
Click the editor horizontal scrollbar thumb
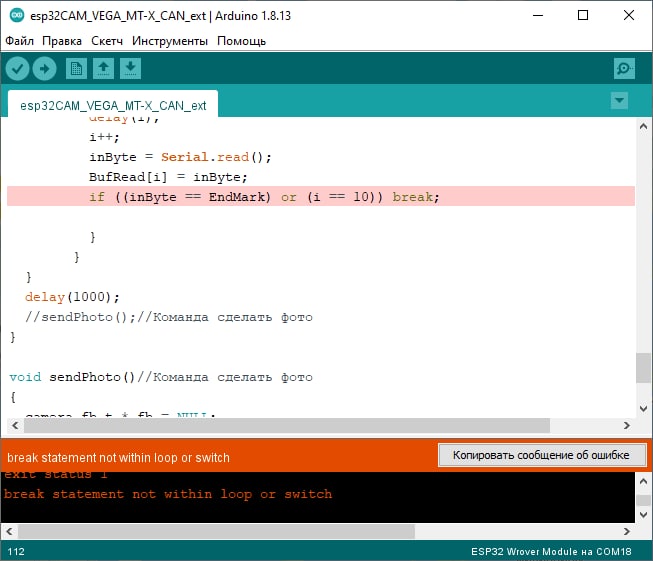click(x=287, y=425)
